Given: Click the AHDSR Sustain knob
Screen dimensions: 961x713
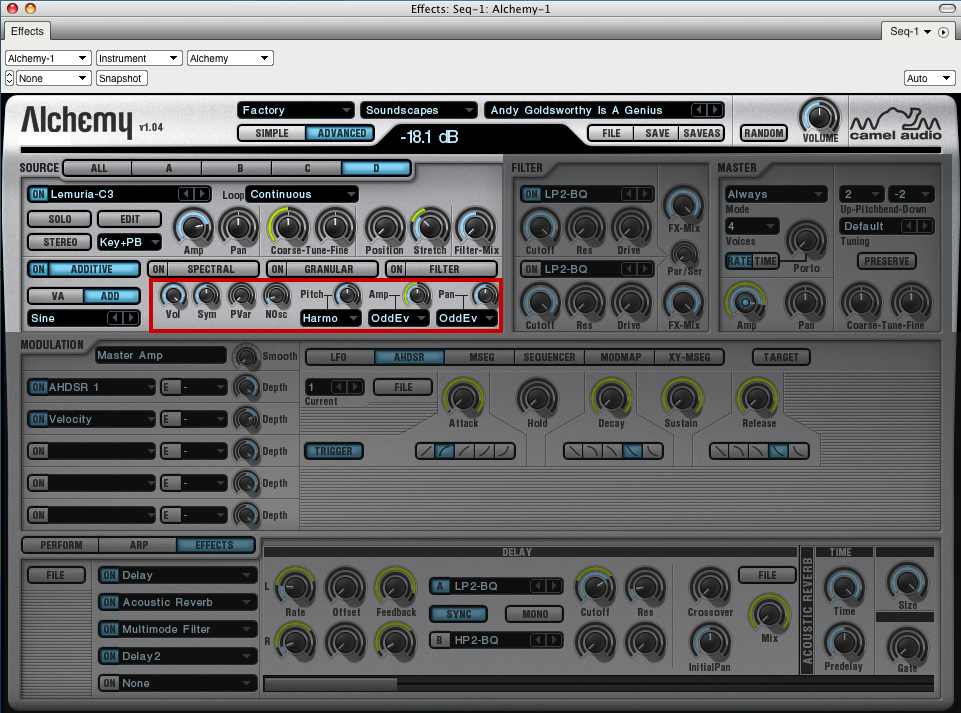Looking at the screenshot, I should [681, 398].
